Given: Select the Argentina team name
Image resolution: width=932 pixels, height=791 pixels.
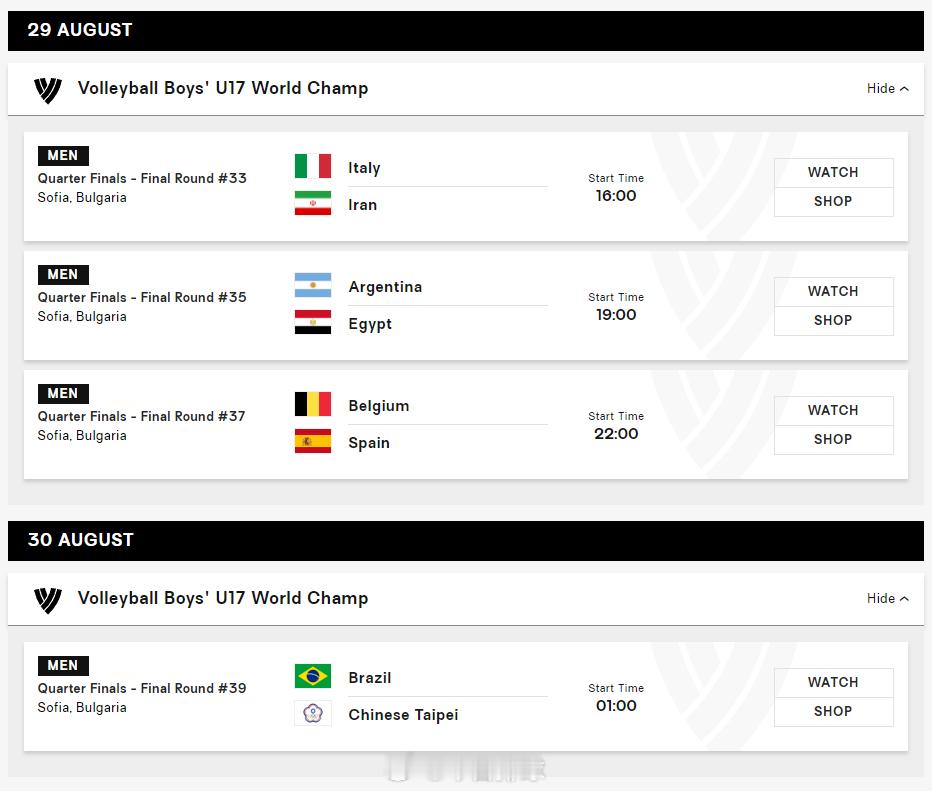Looking at the screenshot, I should pos(385,287).
